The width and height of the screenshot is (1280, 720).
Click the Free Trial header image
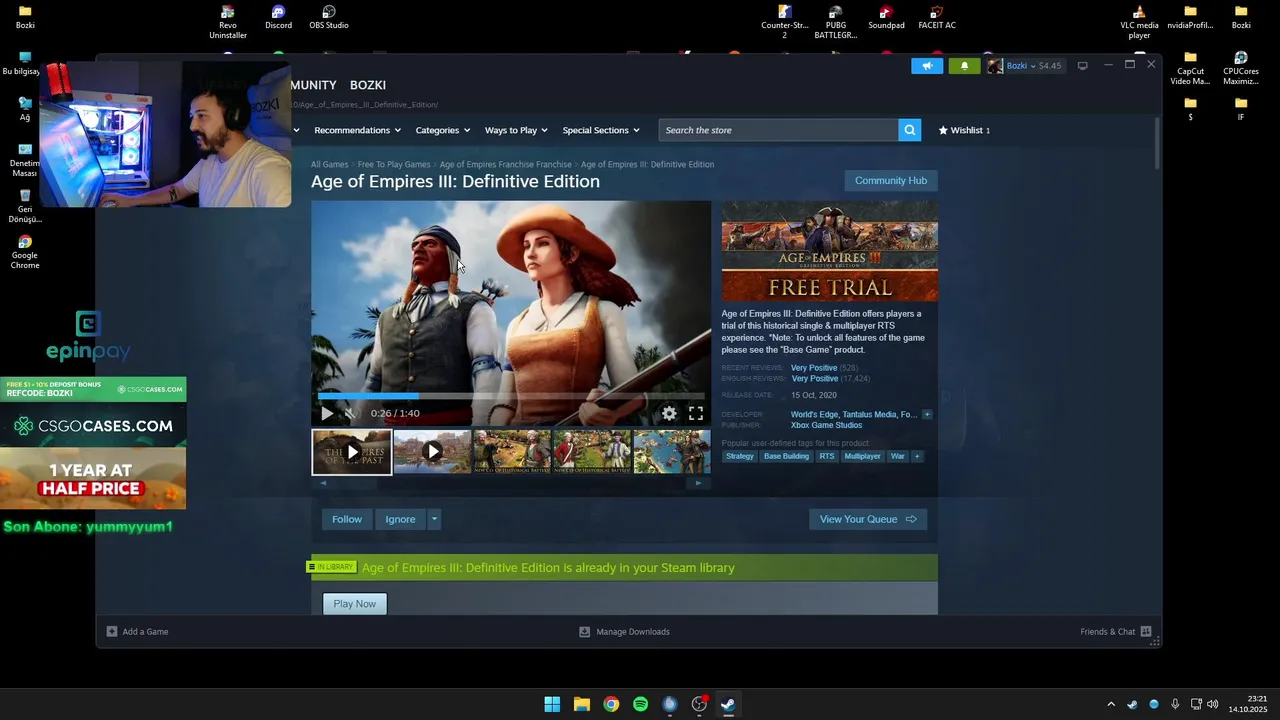tap(830, 251)
